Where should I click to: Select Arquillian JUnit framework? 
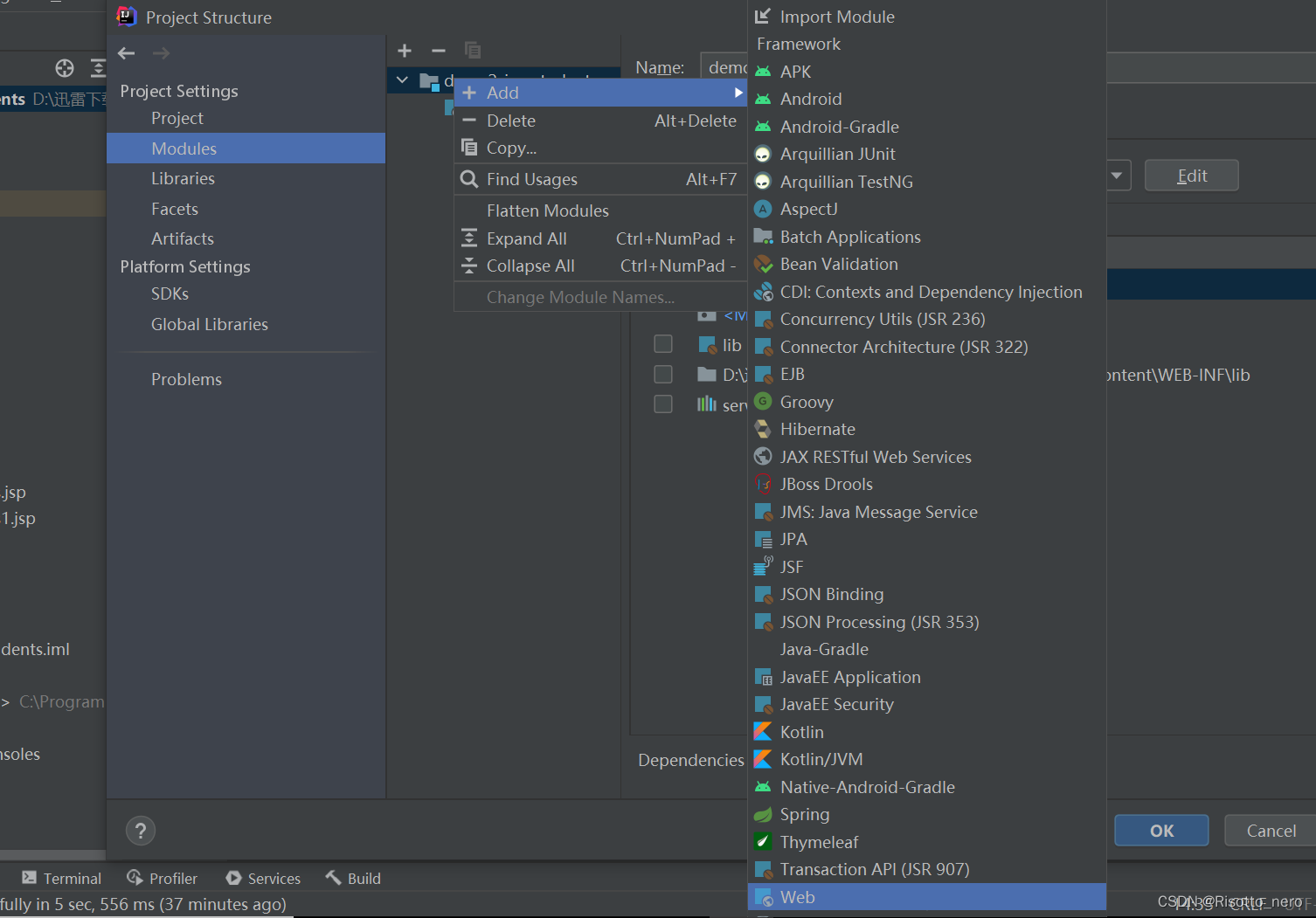[927, 154]
